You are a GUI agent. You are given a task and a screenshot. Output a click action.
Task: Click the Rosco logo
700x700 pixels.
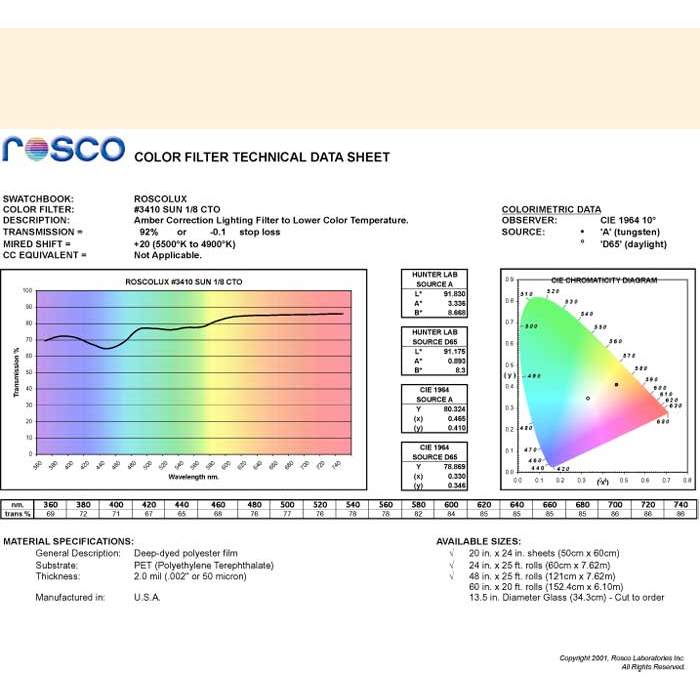coord(64,149)
